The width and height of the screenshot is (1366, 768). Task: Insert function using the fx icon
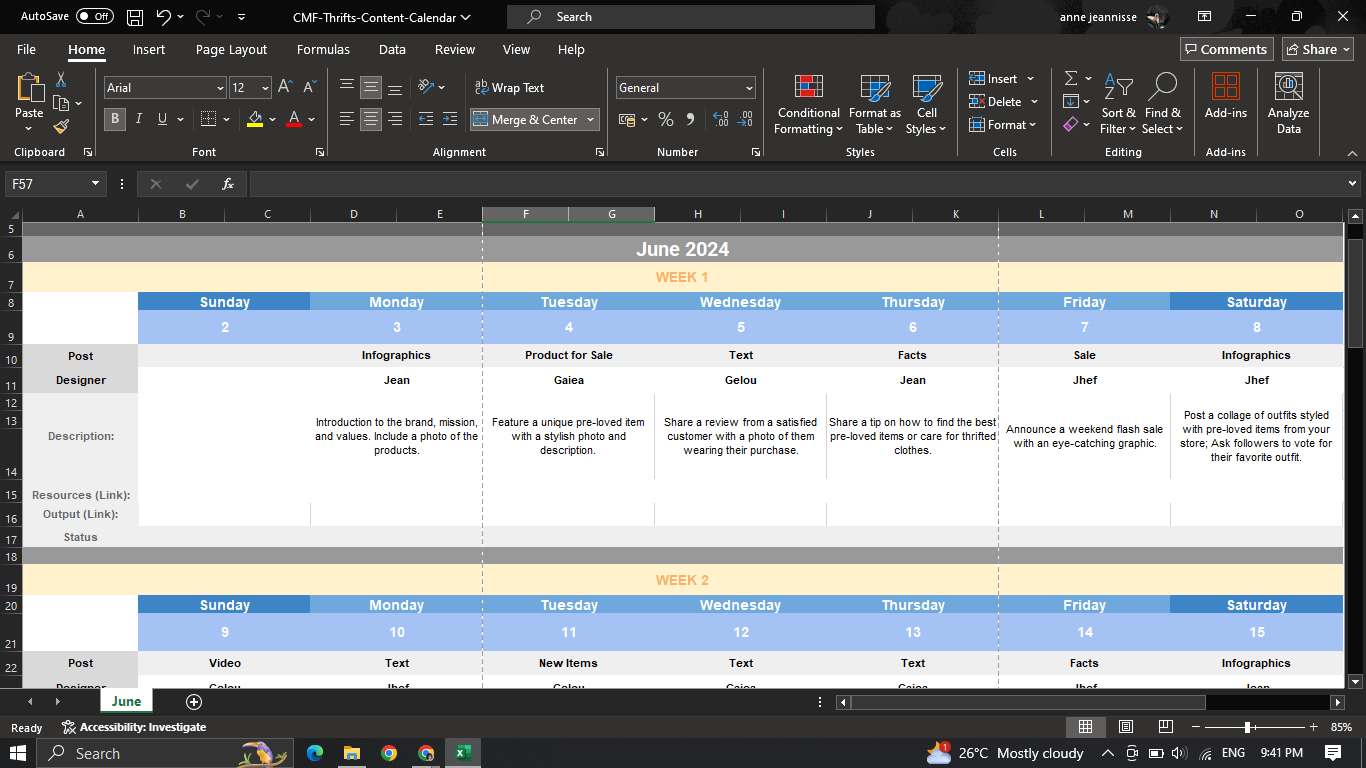pyautogui.click(x=228, y=184)
